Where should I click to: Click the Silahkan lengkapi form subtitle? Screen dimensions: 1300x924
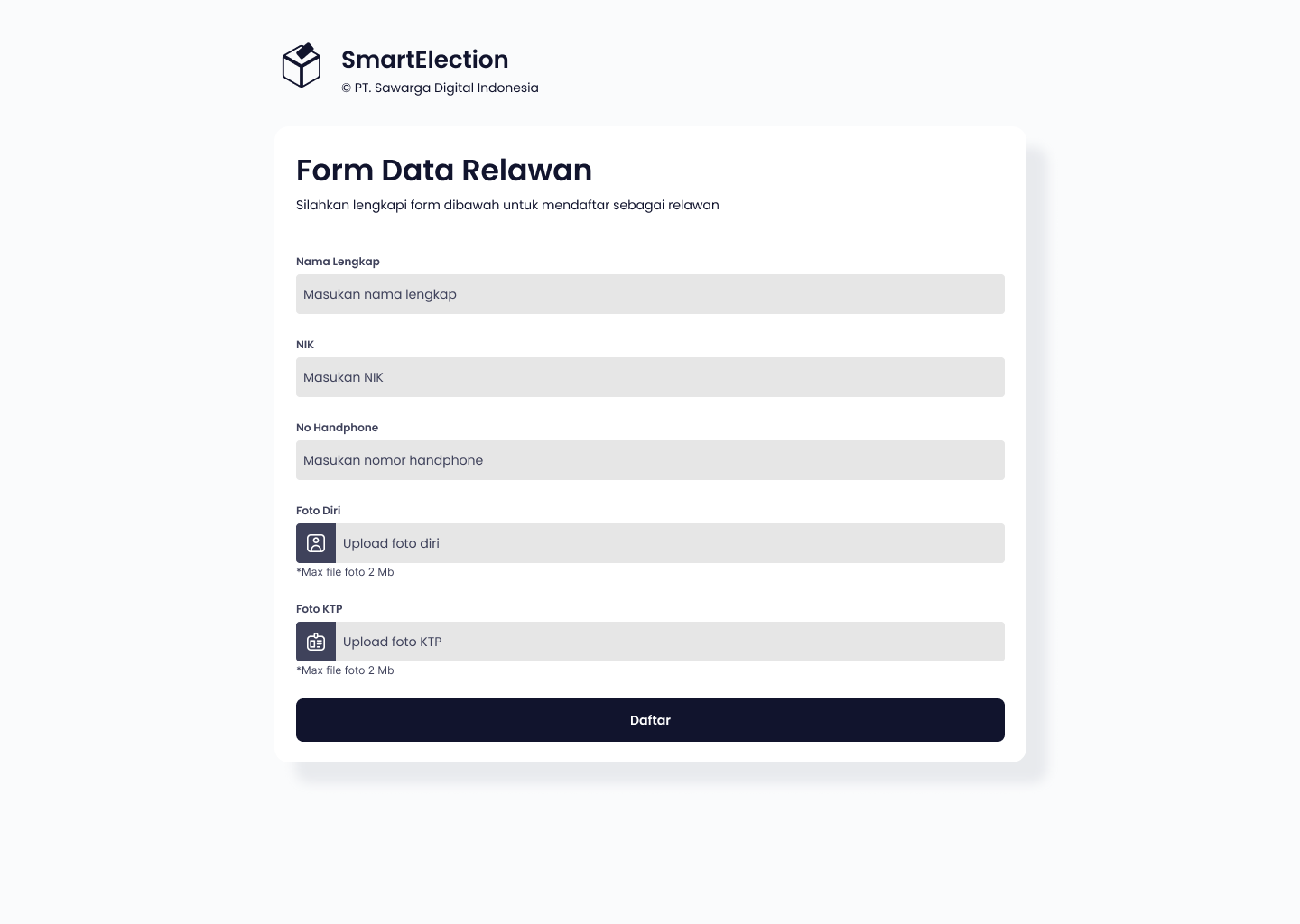[x=507, y=205]
